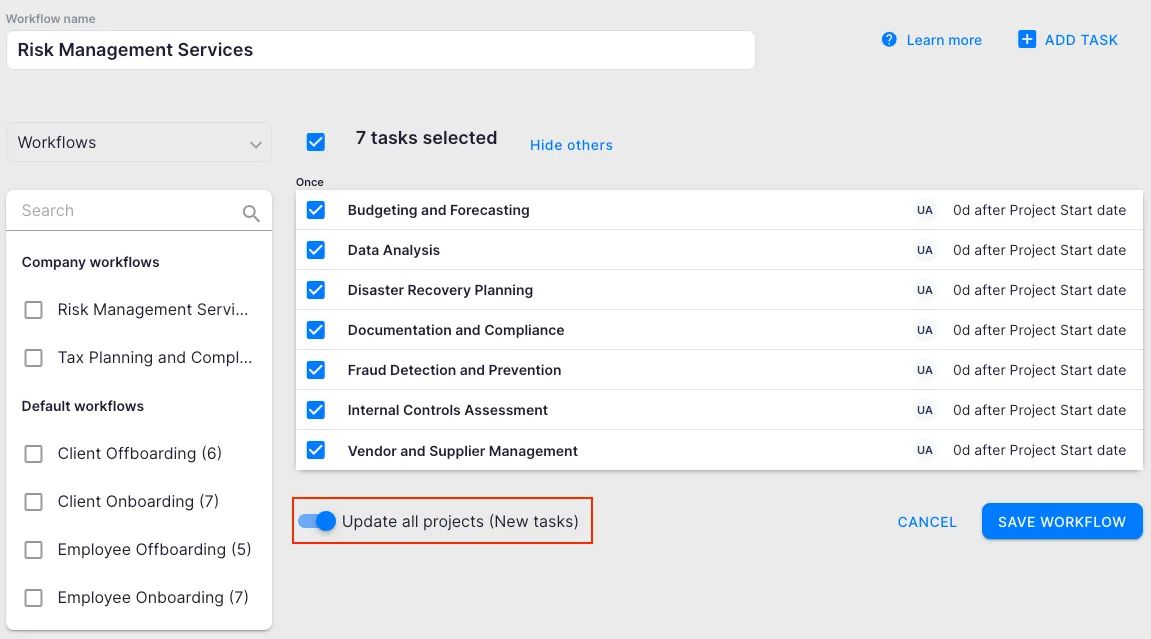Screen dimensions: 1151x639
Task: Click the Hide others link
Action: pyautogui.click(x=571, y=145)
